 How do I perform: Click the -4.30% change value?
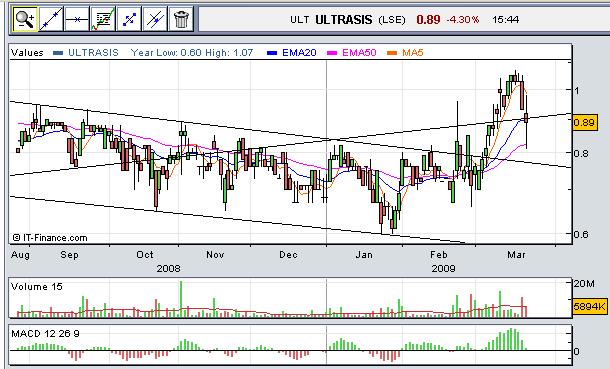click(x=463, y=19)
